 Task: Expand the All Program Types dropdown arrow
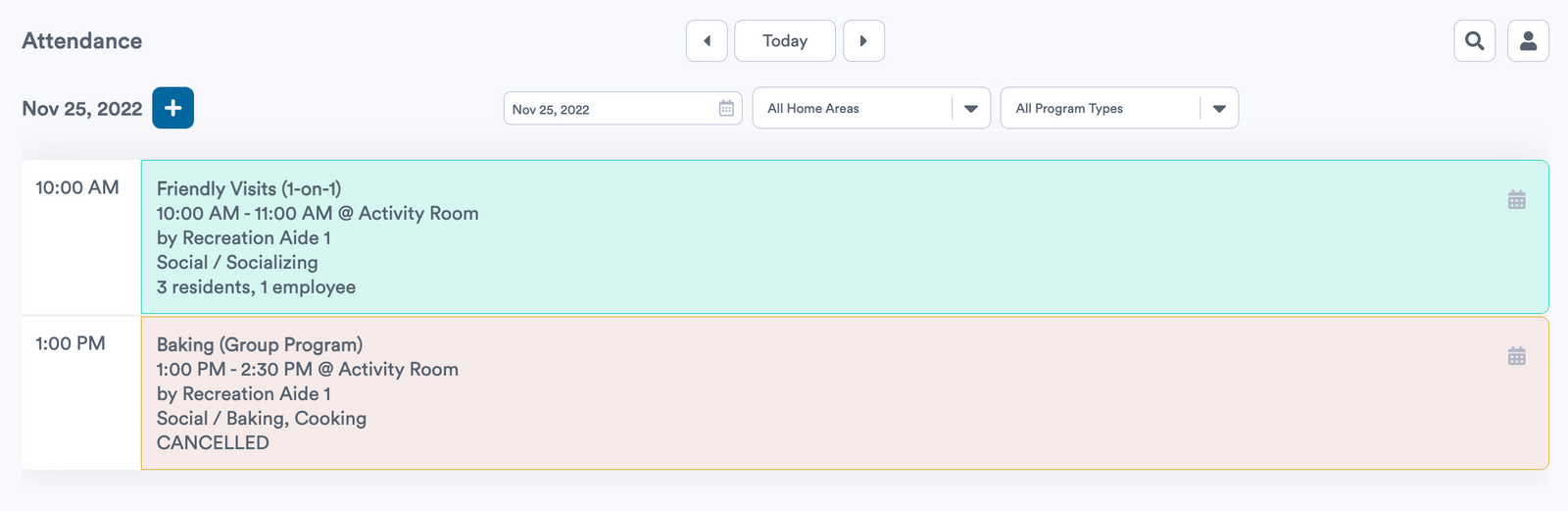(x=1219, y=109)
